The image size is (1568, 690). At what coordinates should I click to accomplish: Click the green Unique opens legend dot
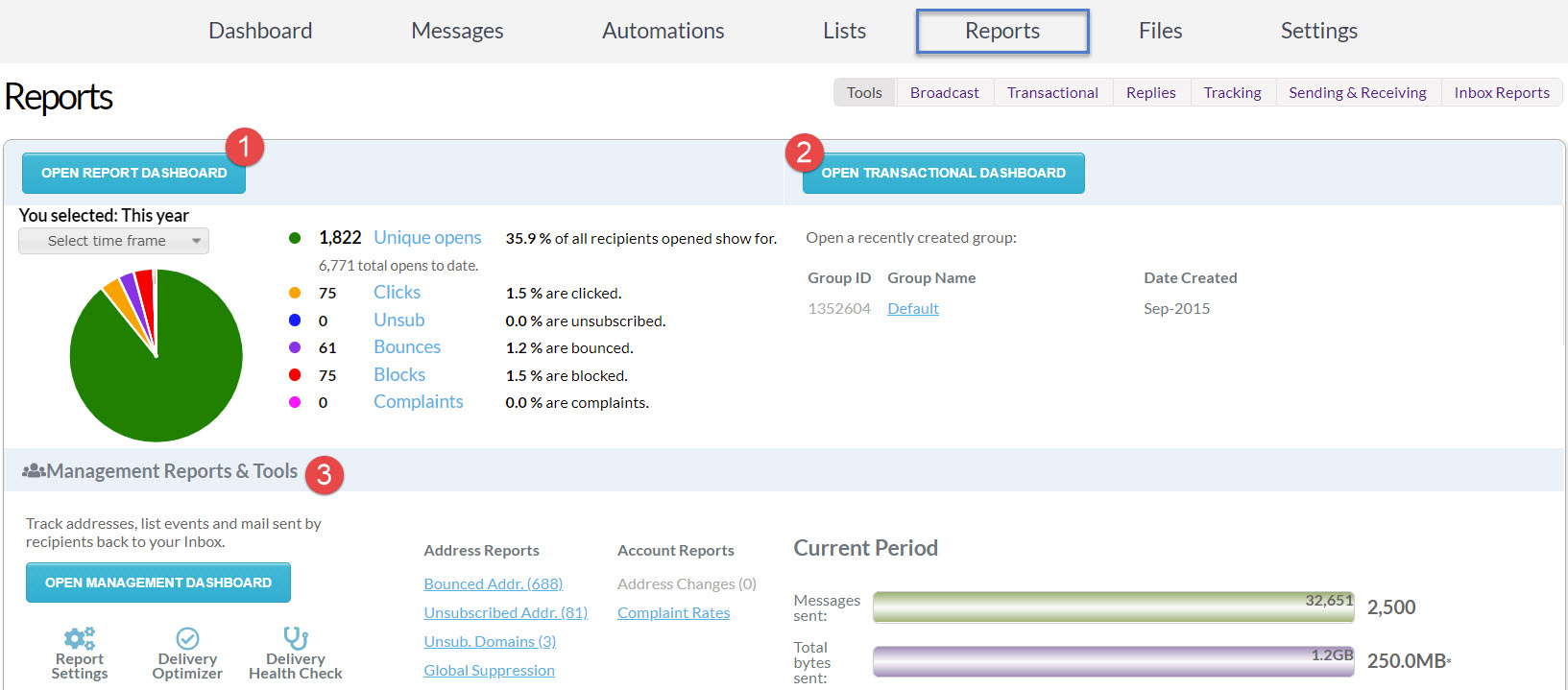(295, 238)
